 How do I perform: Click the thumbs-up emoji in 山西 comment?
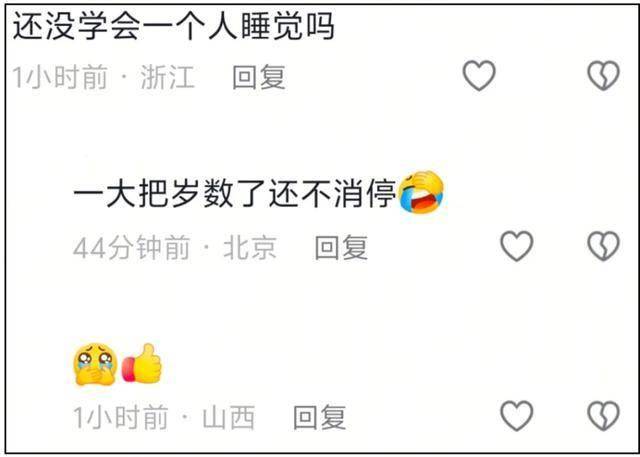142,364
